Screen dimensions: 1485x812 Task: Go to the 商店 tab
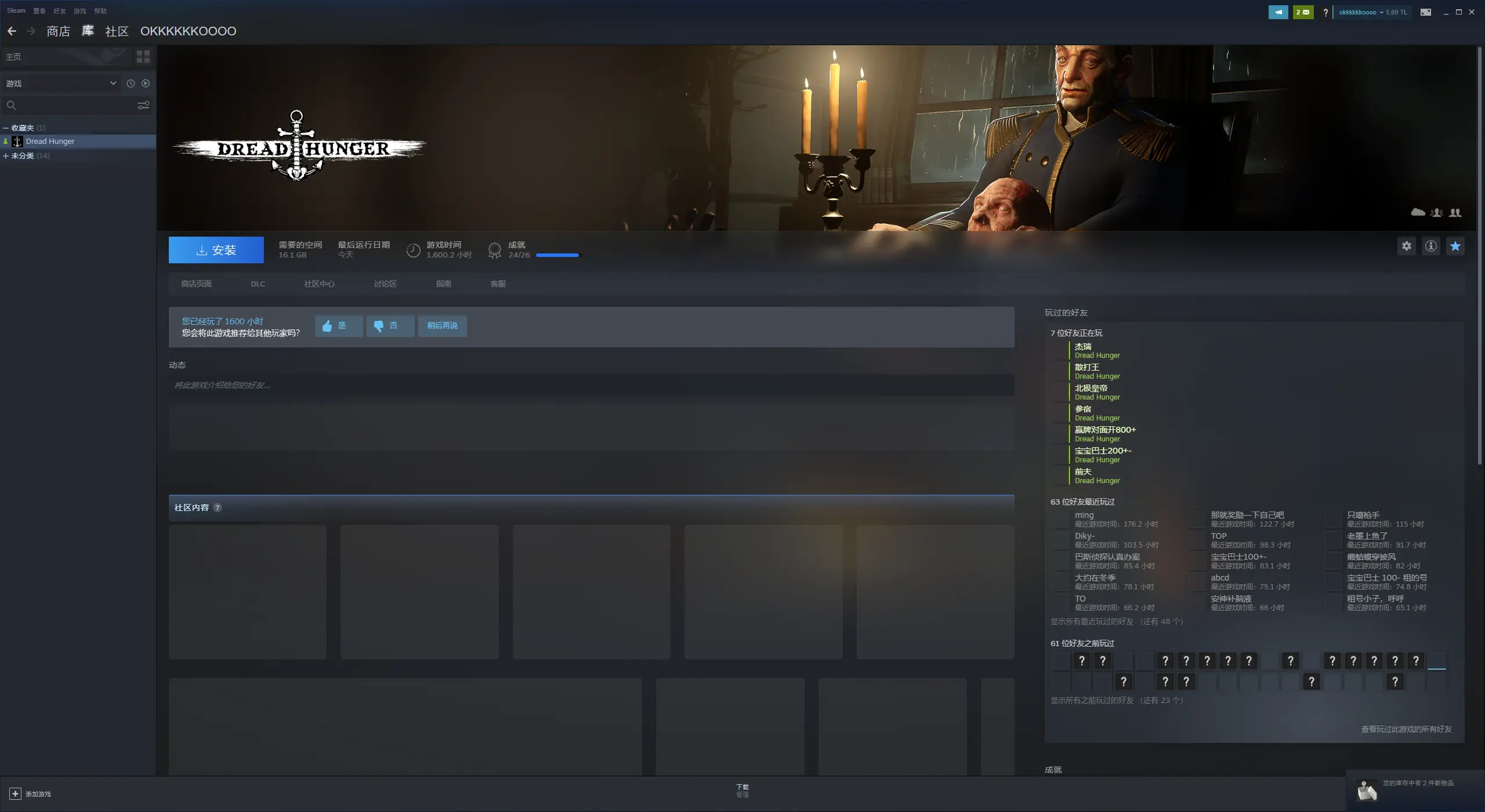(58, 31)
